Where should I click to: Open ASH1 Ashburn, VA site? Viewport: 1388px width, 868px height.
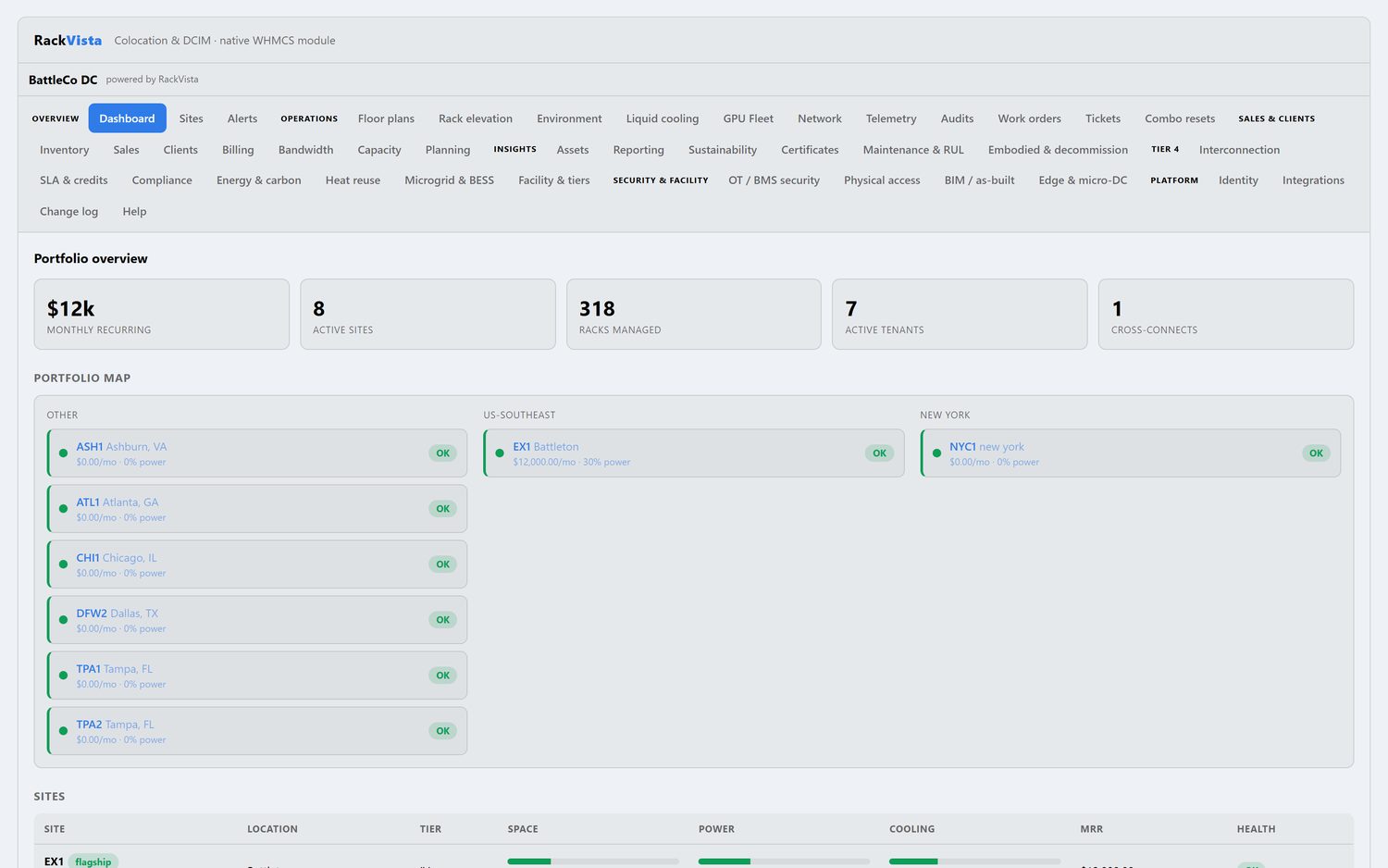pyautogui.click(x=257, y=453)
